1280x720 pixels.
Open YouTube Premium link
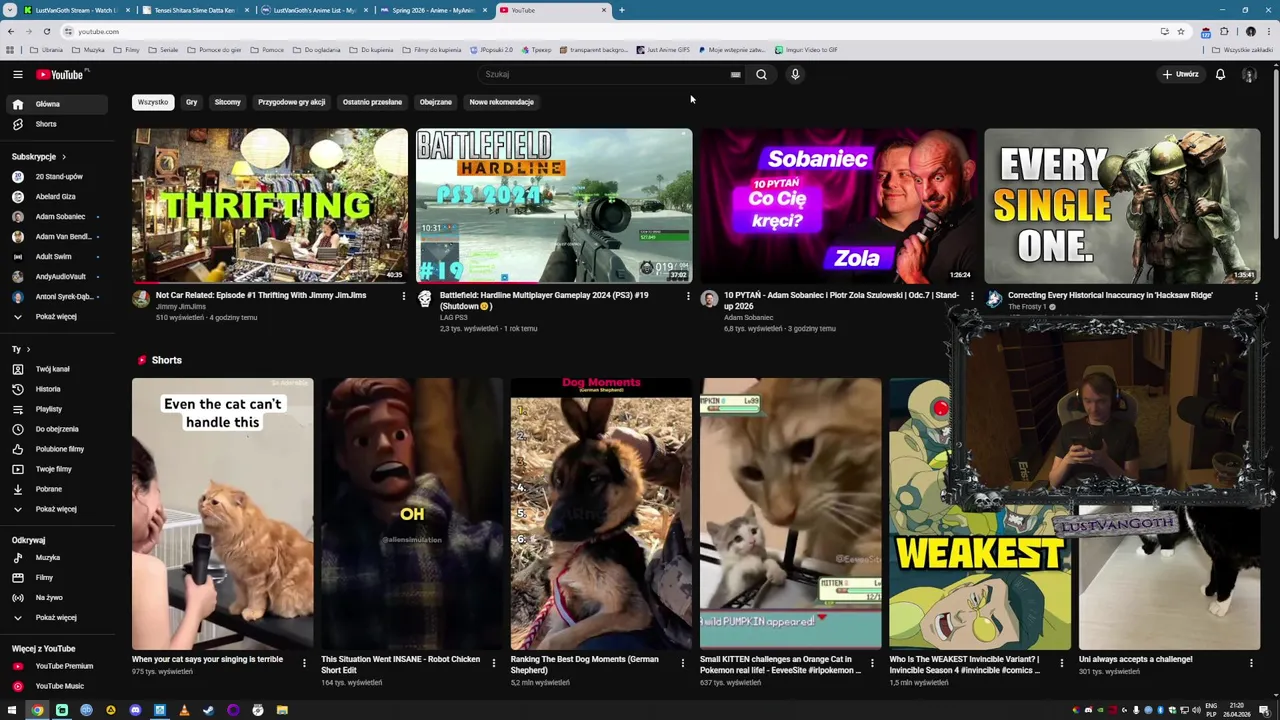(x=57, y=666)
